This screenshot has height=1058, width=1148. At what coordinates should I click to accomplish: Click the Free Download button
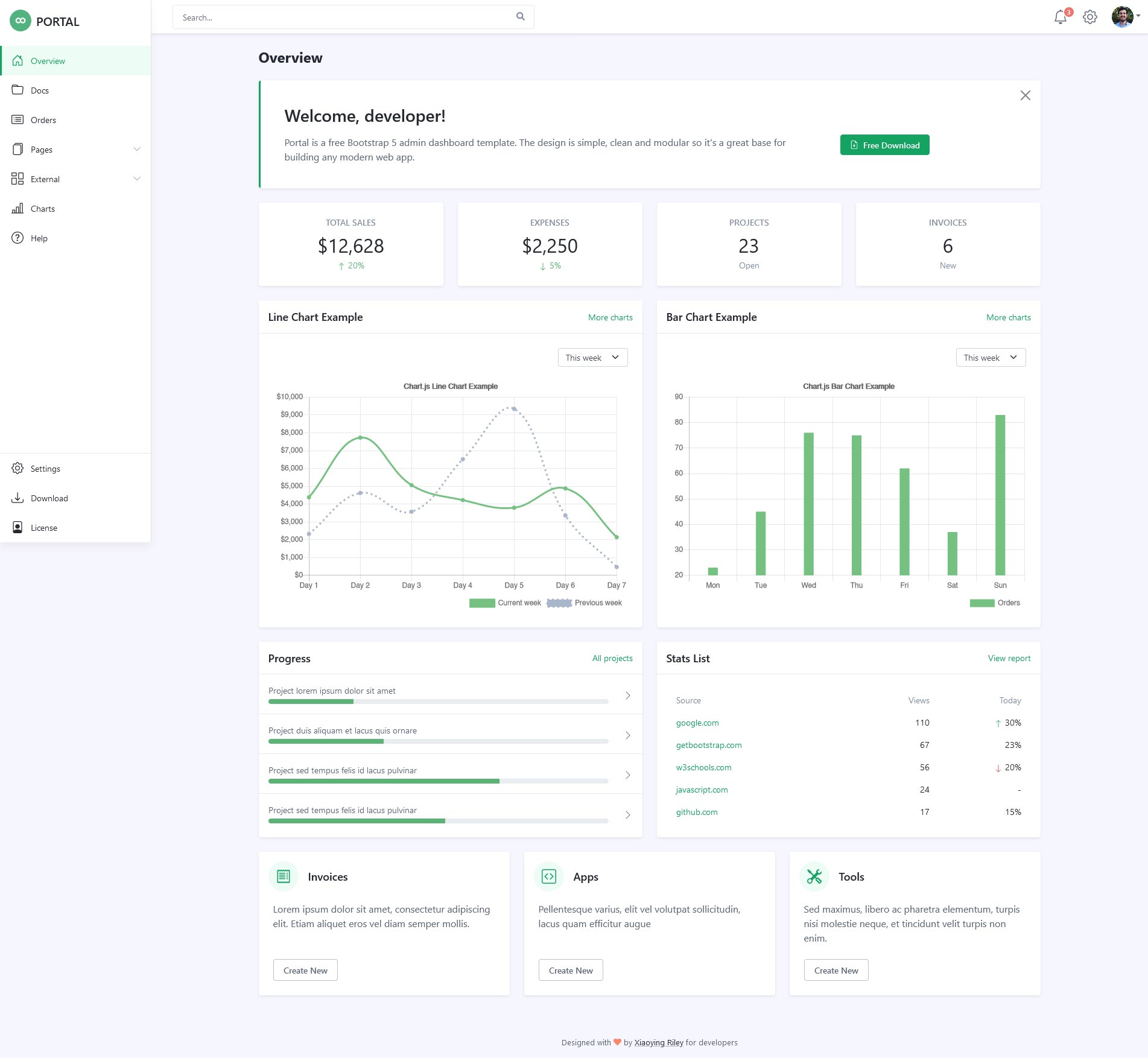(x=884, y=145)
